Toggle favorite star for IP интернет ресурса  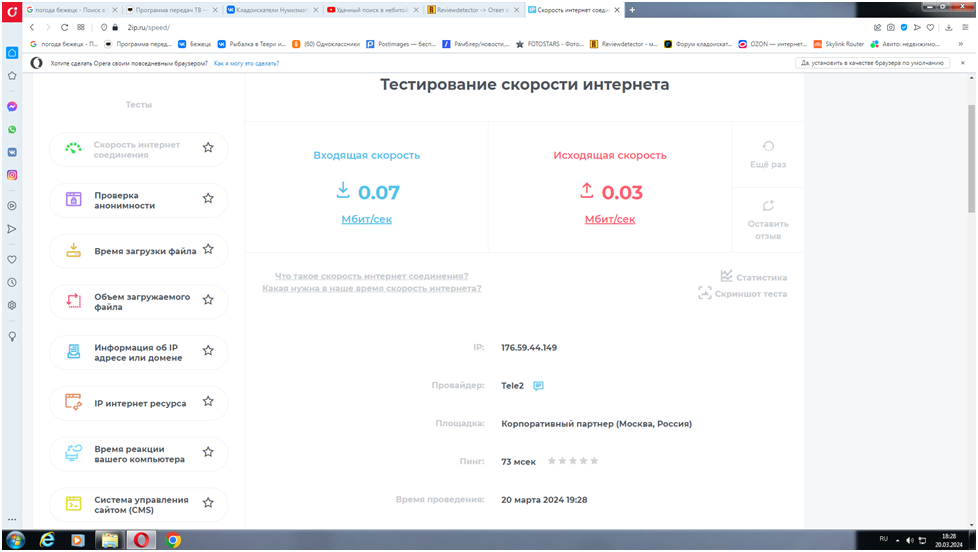(208, 402)
